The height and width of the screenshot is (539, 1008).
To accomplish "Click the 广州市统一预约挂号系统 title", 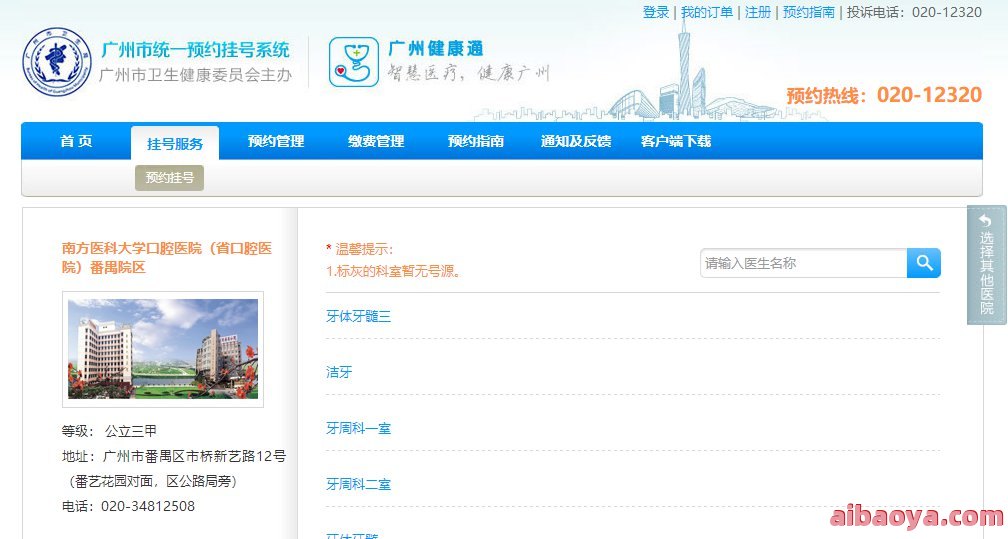I will point(195,50).
